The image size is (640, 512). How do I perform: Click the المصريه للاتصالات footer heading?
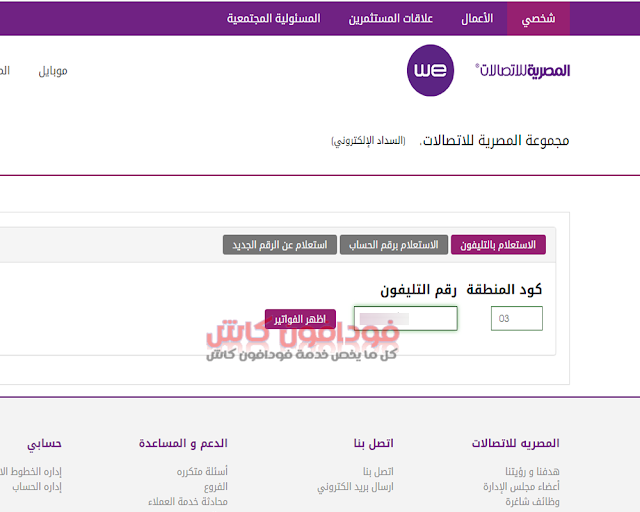pyautogui.click(x=516, y=443)
